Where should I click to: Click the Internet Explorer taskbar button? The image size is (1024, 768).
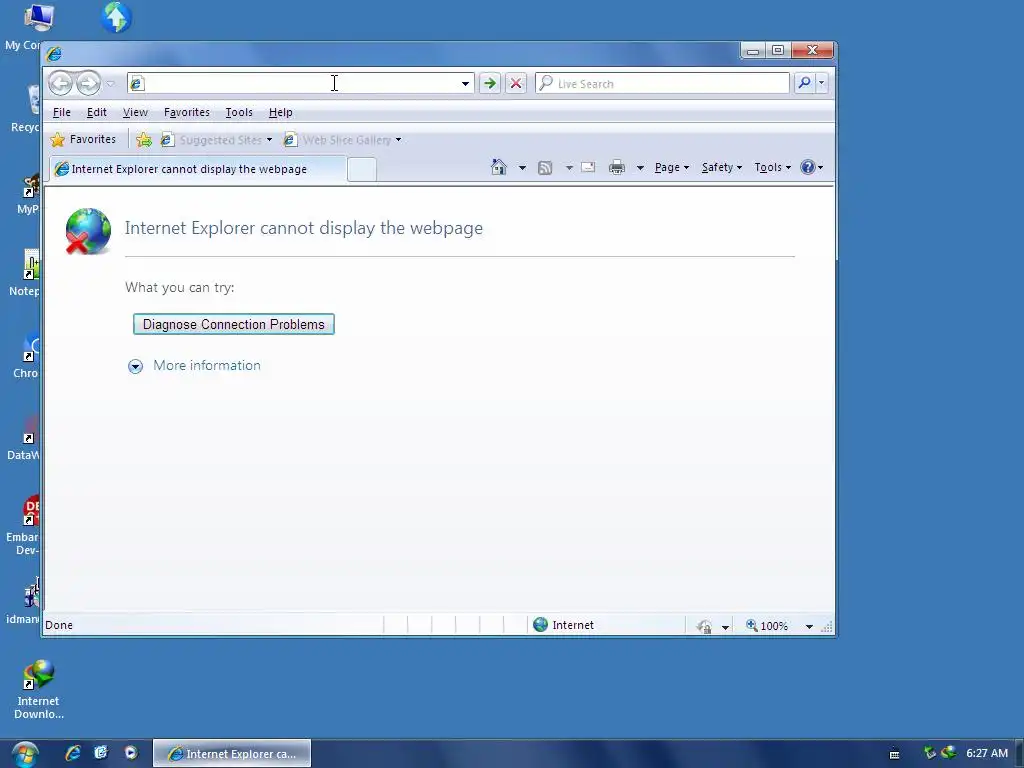[232, 754]
